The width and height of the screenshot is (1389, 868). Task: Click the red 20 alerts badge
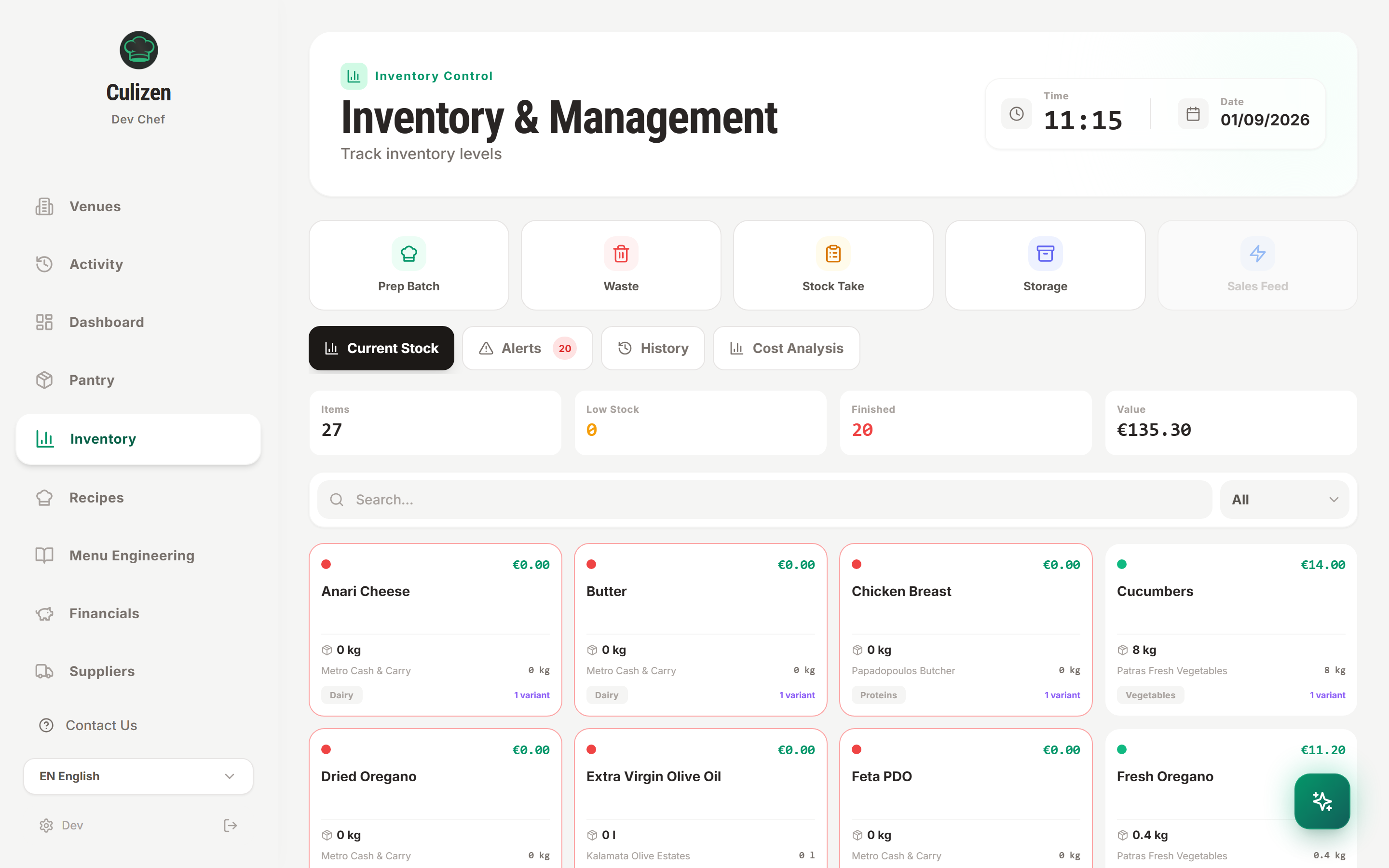coord(565,349)
